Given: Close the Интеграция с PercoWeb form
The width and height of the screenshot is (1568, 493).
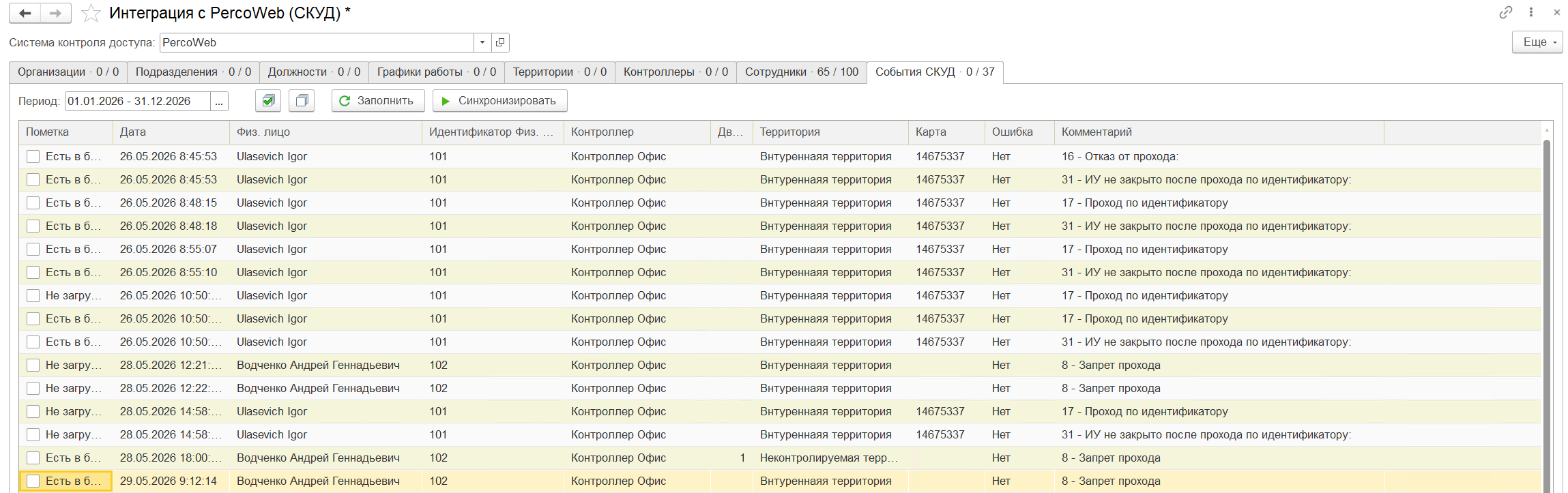Looking at the screenshot, I should coord(1556,12).
